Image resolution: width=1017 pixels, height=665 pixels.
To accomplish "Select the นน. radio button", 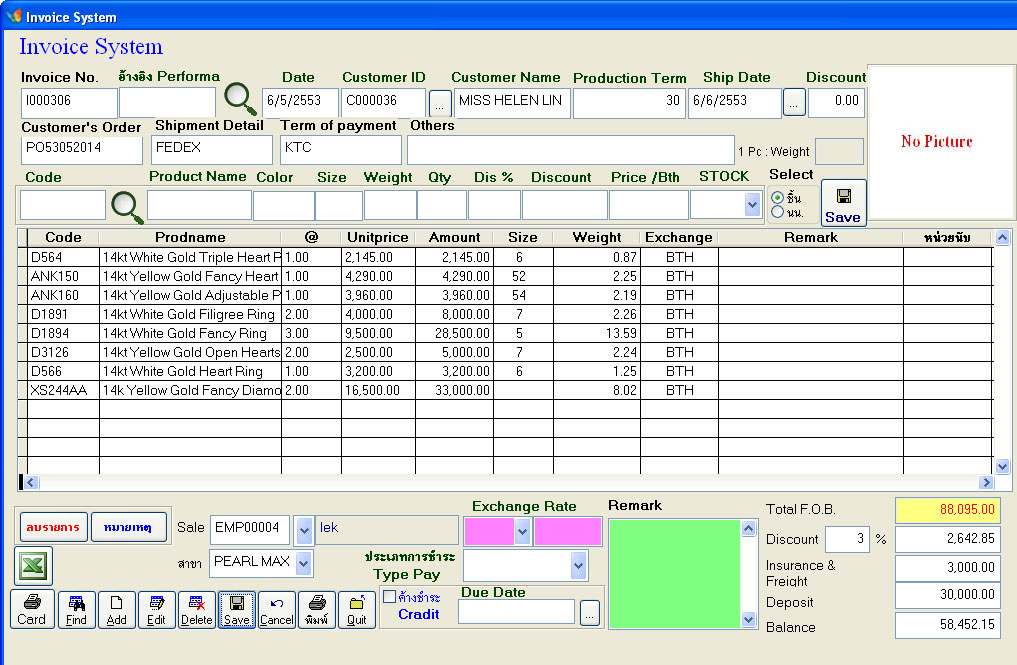I will 777,212.
